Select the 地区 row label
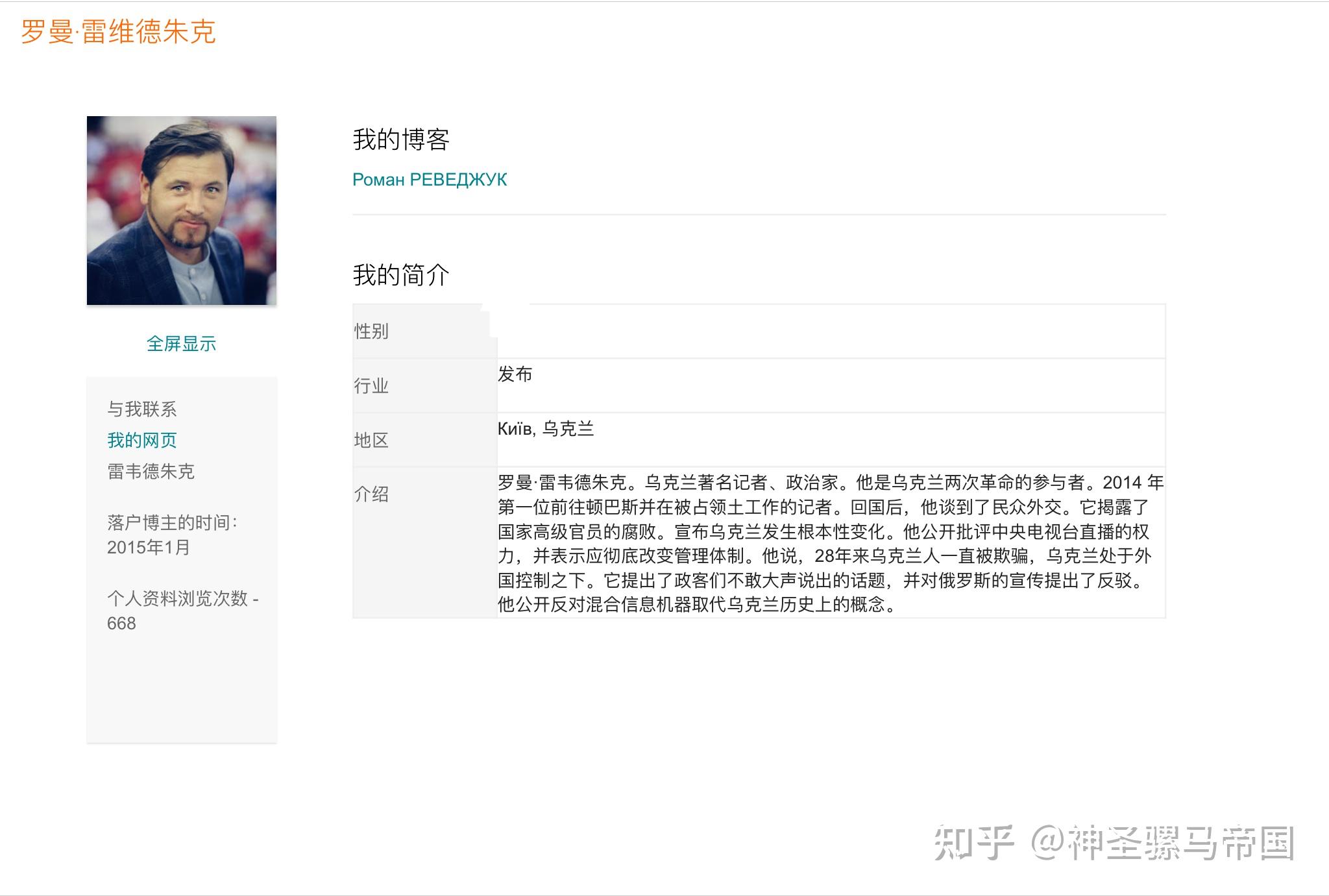This screenshot has width=1329, height=896. [x=371, y=441]
